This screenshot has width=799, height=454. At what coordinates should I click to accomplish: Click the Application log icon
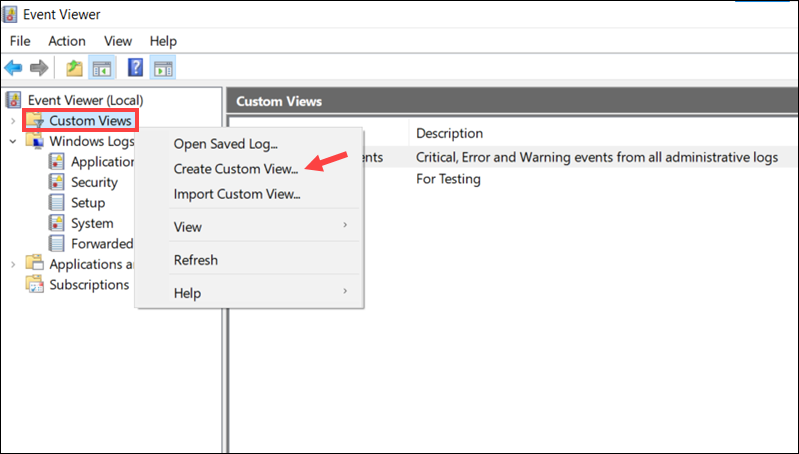coord(57,162)
